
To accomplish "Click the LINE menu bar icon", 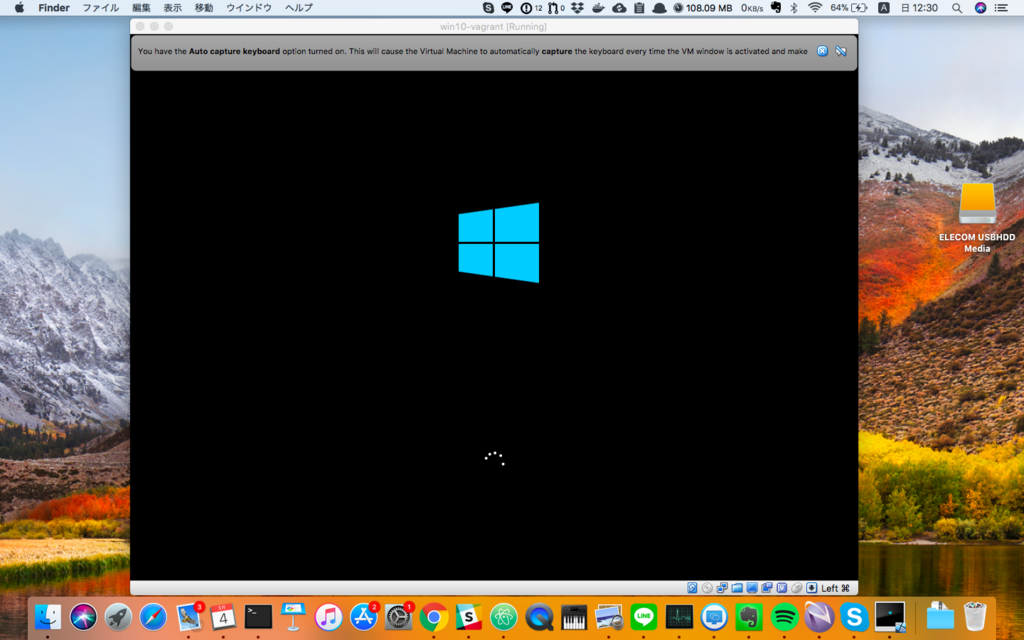I will click(507, 8).
